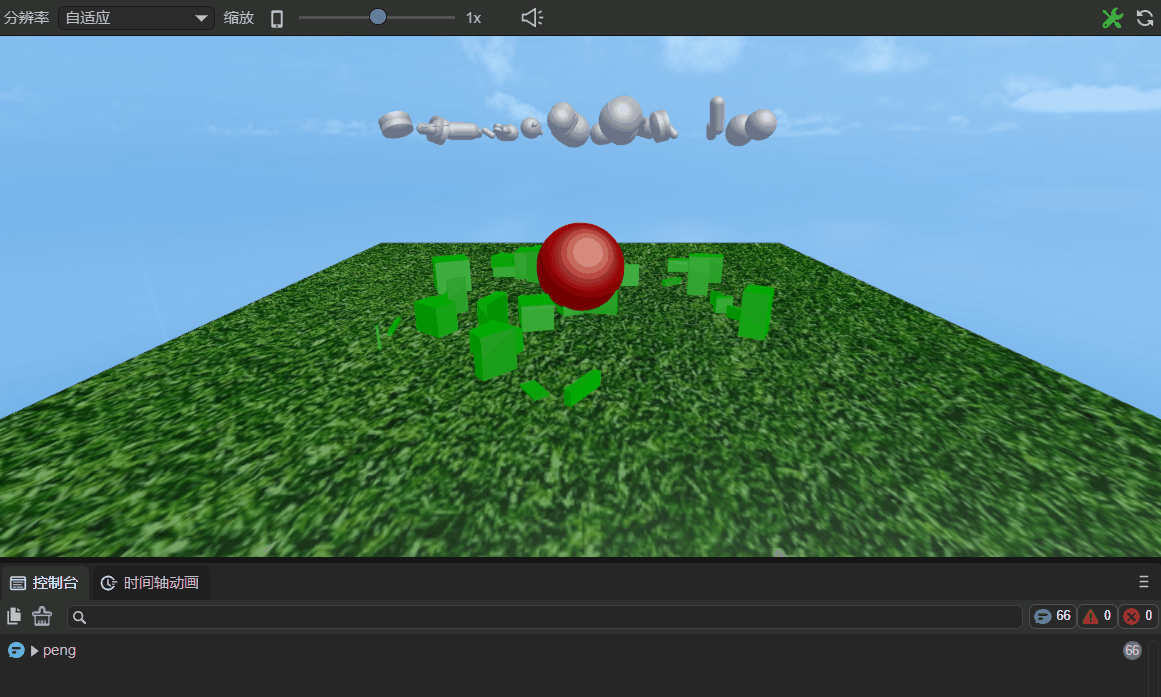Viewport: 1161px width, 697px height.
Task: Open debug tools with green wrench icon
Action: click(1112, 18)
